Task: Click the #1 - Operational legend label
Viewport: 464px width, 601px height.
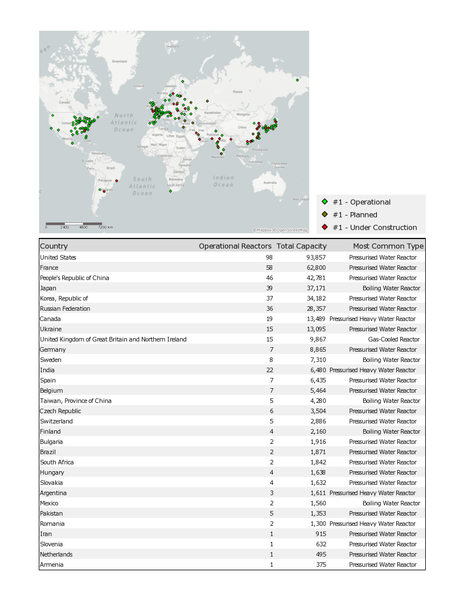Action: (x=362, y=202)
